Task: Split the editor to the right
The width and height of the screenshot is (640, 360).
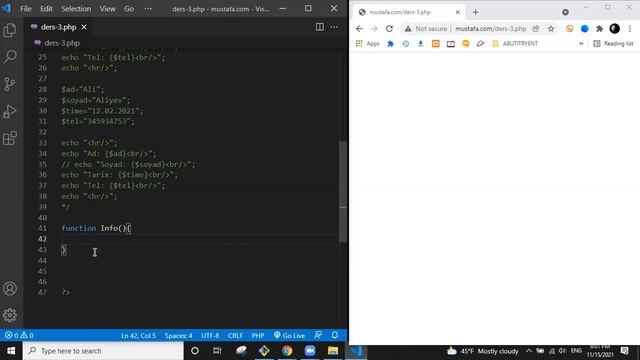Action: [x=320, y=27]
